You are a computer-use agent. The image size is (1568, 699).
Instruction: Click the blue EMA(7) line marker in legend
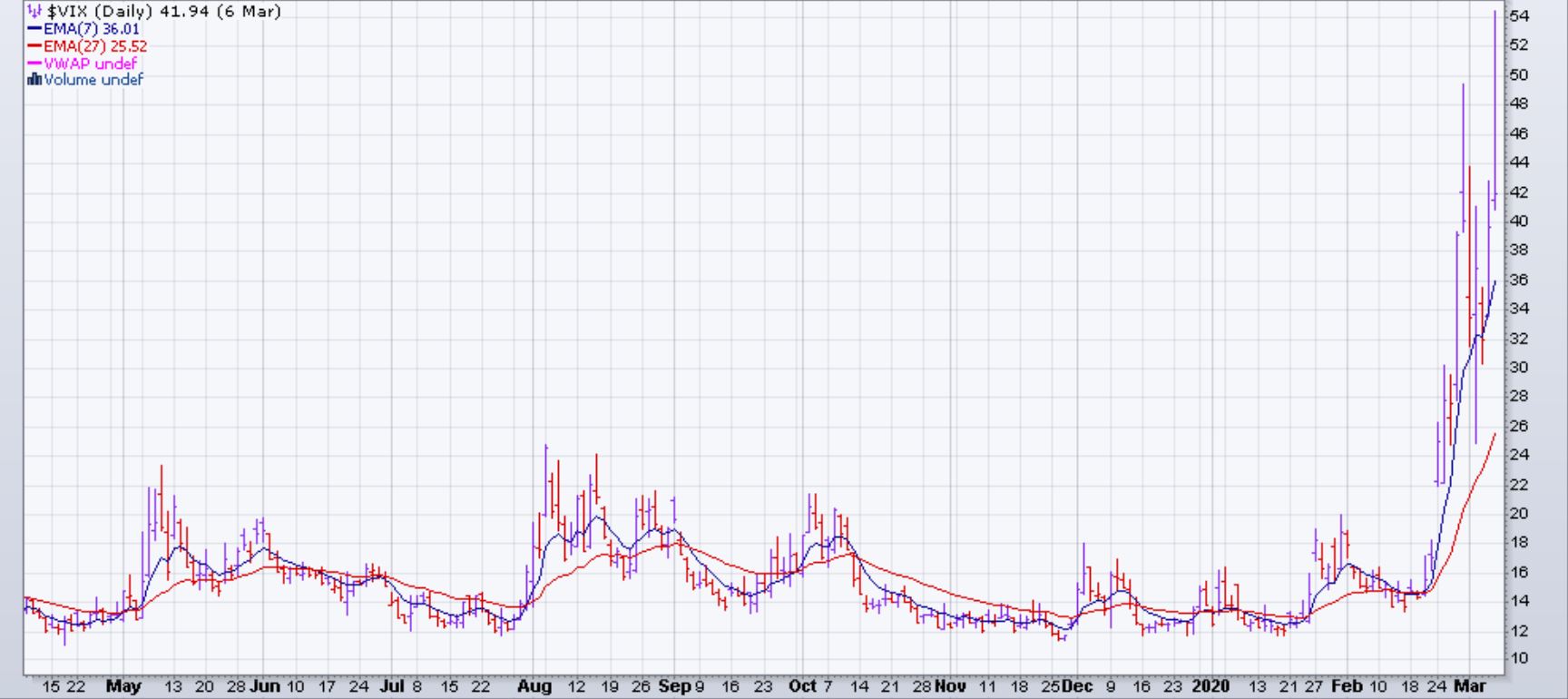34,29
